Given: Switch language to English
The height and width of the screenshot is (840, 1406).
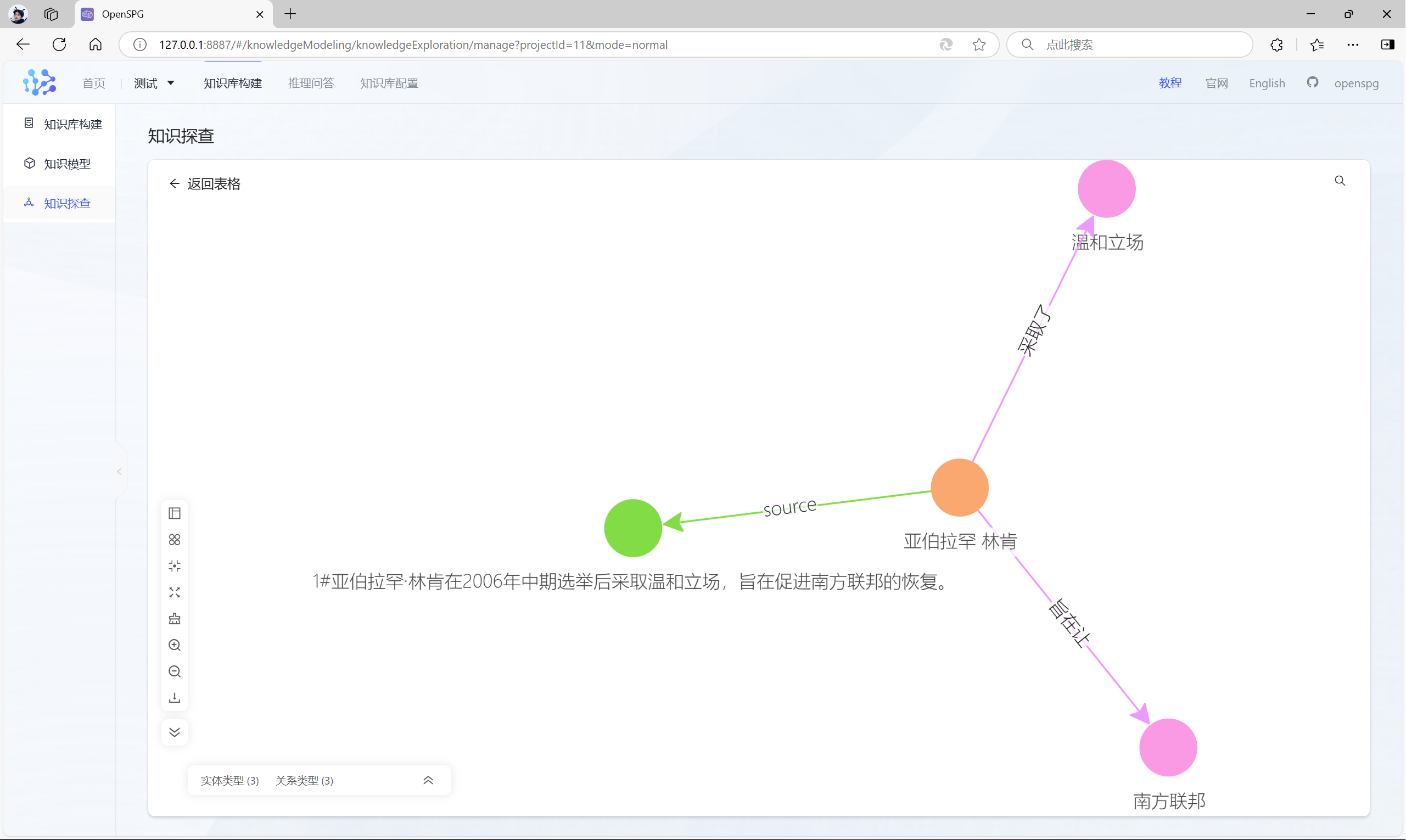Looking at the screenshot, I should 1267,83.
